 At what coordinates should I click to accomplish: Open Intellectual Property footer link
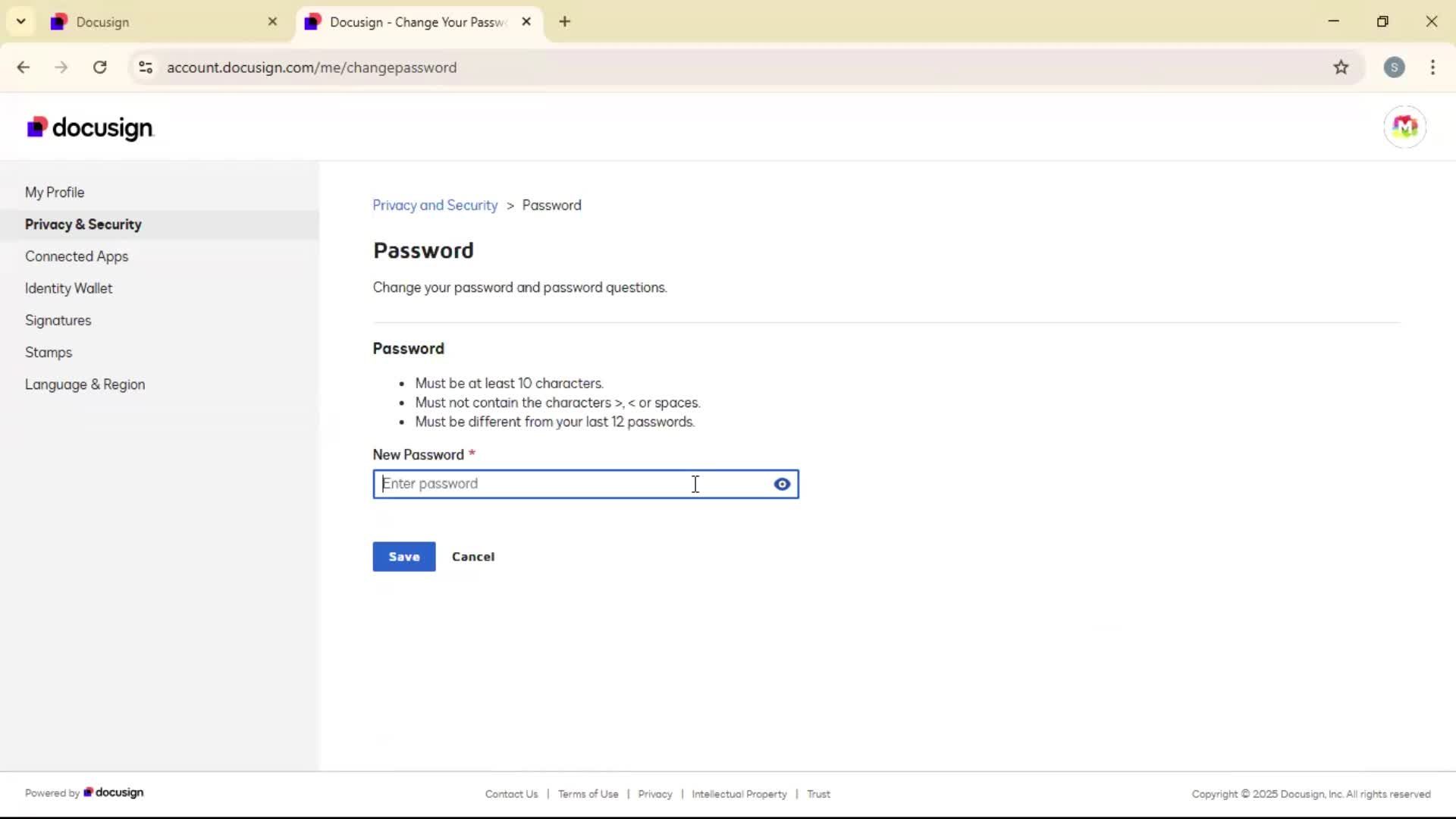coord(739,794)
